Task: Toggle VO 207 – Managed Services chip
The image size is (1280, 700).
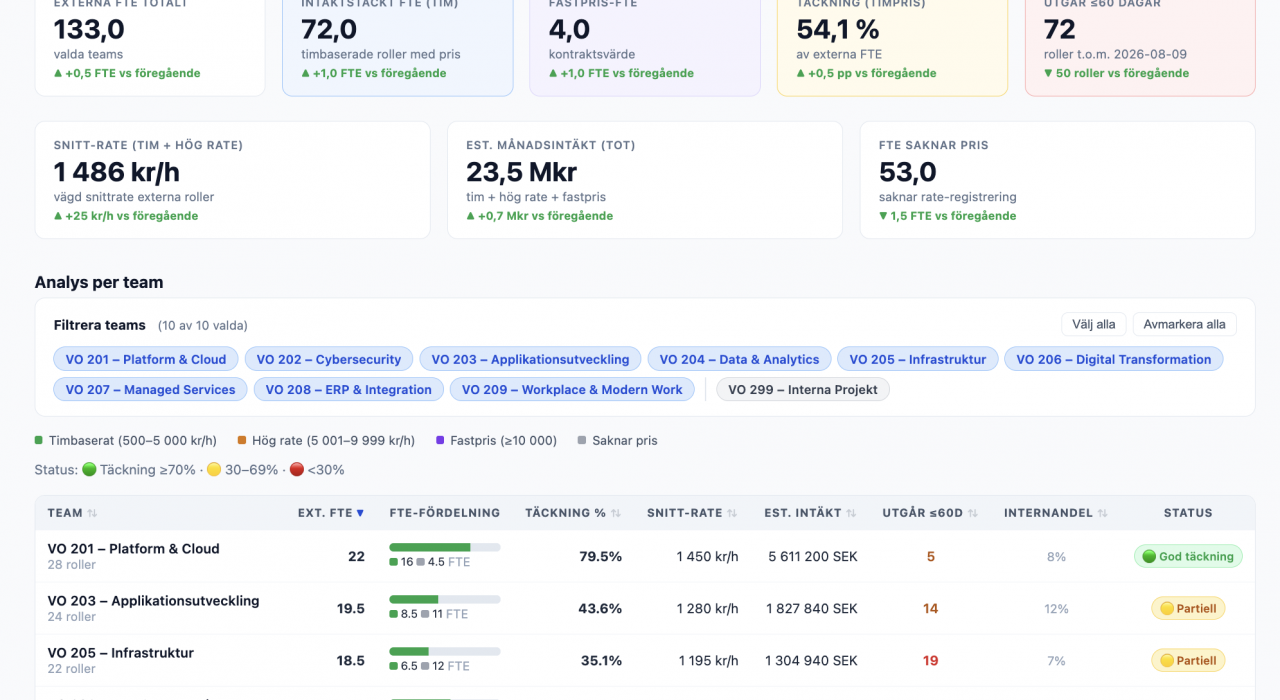Action: click(x=151, y=390)
